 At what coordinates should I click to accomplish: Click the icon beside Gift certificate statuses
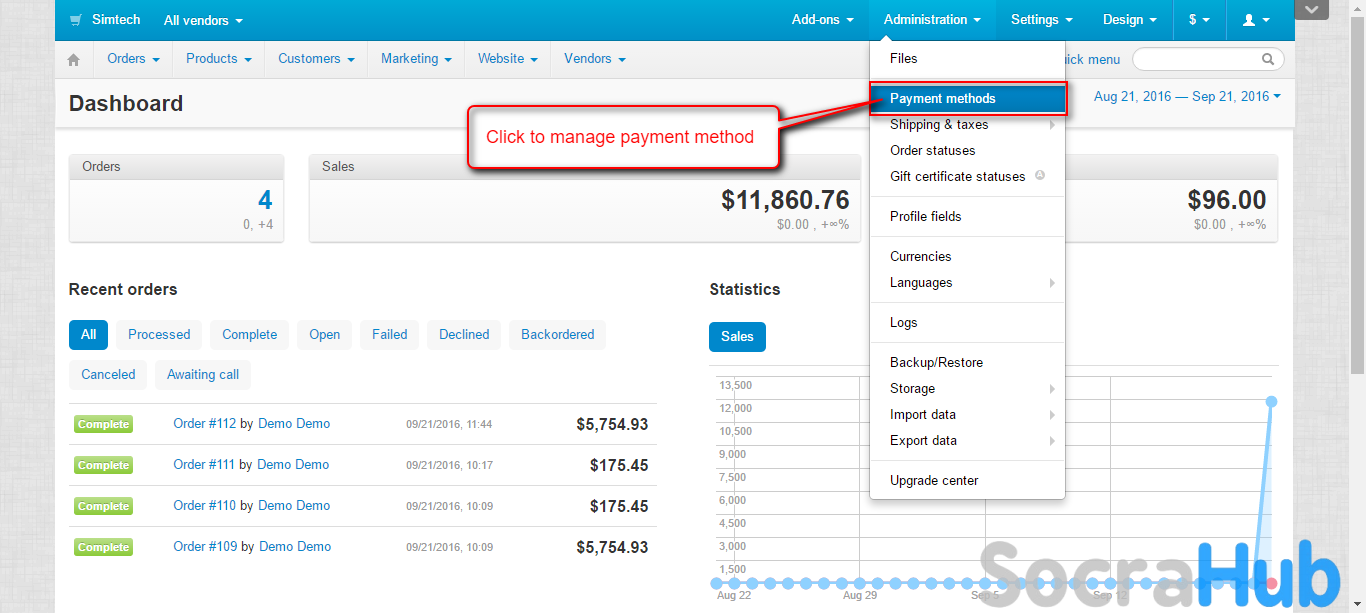(x=1040, y=175)
